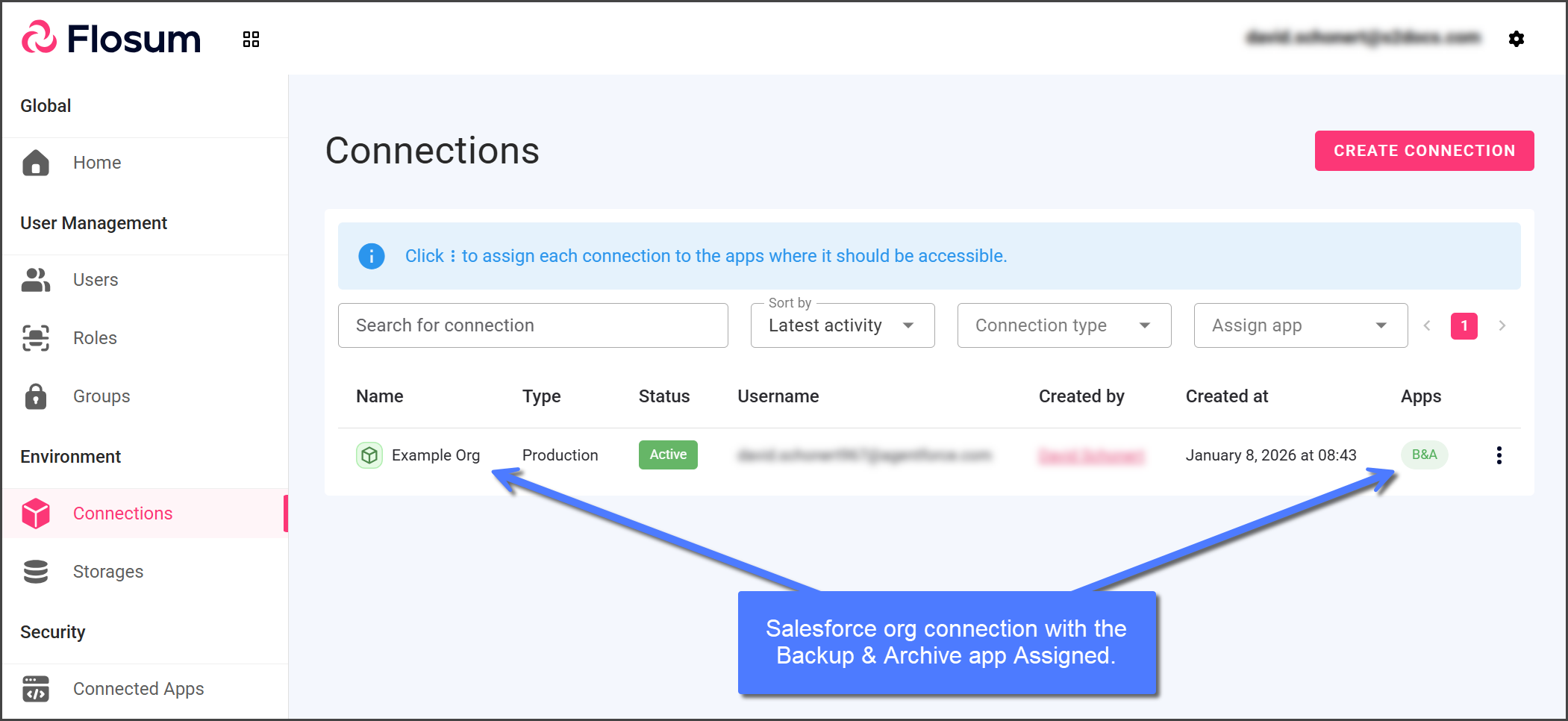Open settings gear in top bar
Screen dimensions: 1568x721
point(1516,39)
